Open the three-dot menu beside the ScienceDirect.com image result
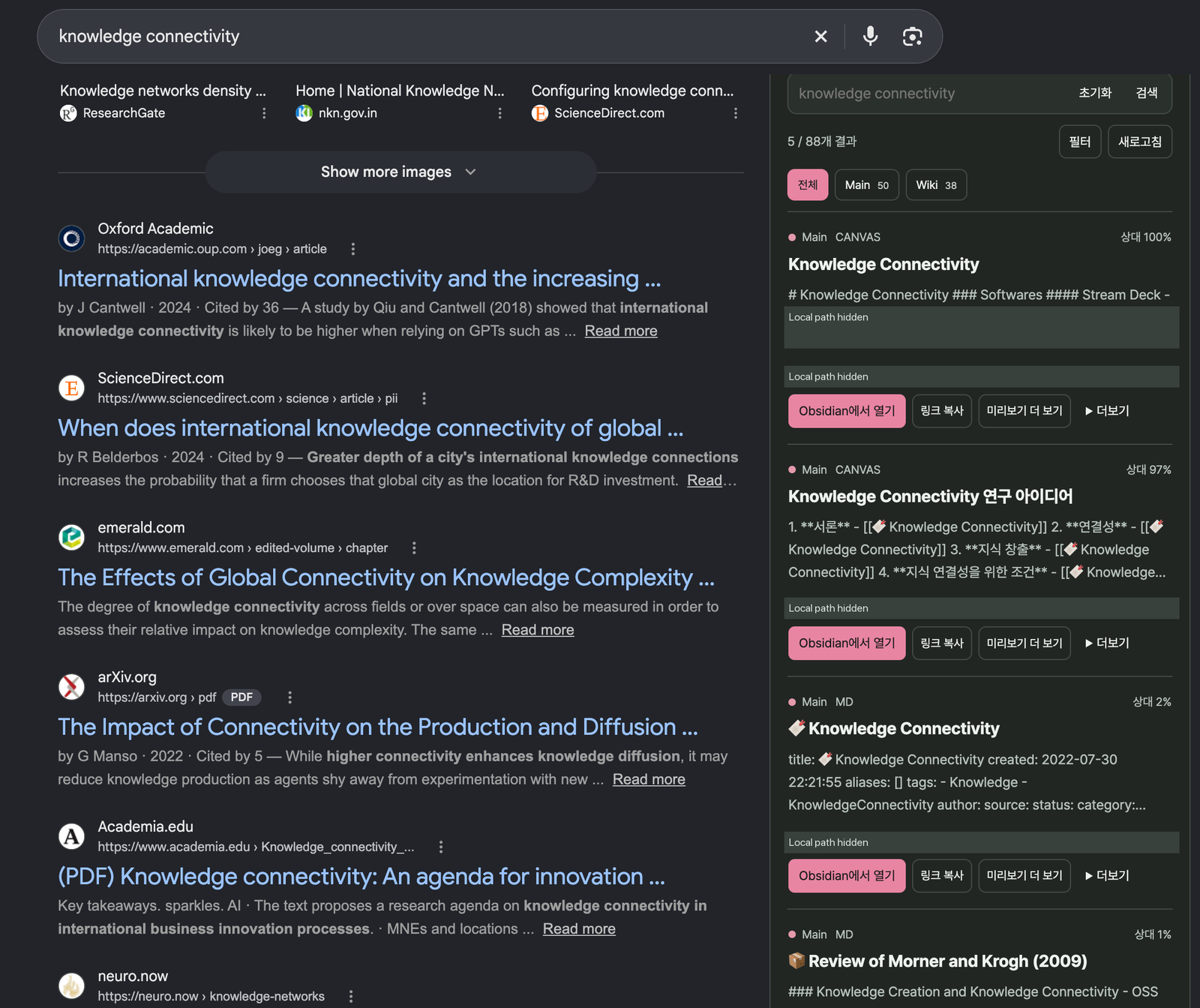Screen dimensions: 1200x1008 [736, 113]
